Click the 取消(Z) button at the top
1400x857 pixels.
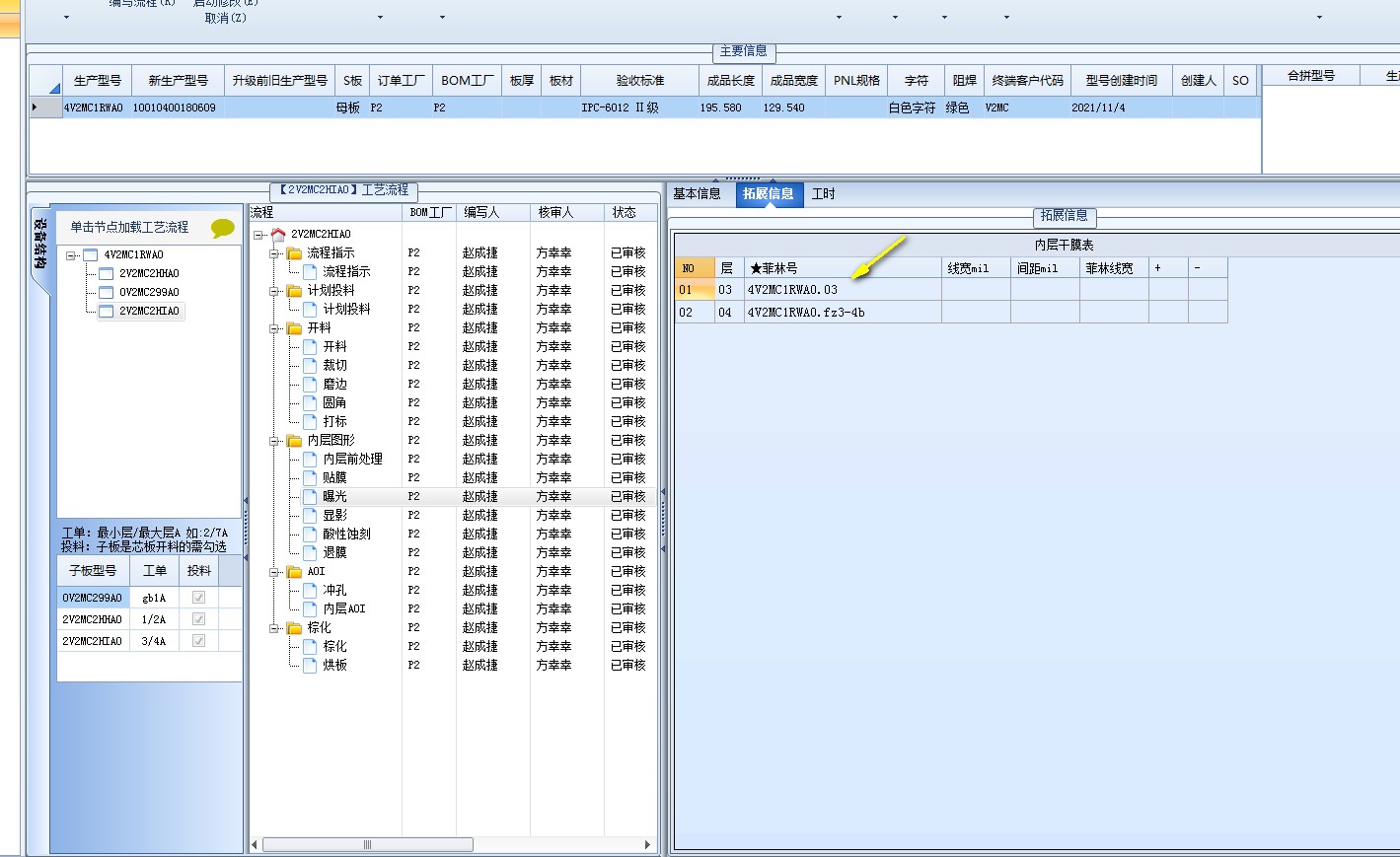pyautogui.click(x=226, y=18)
